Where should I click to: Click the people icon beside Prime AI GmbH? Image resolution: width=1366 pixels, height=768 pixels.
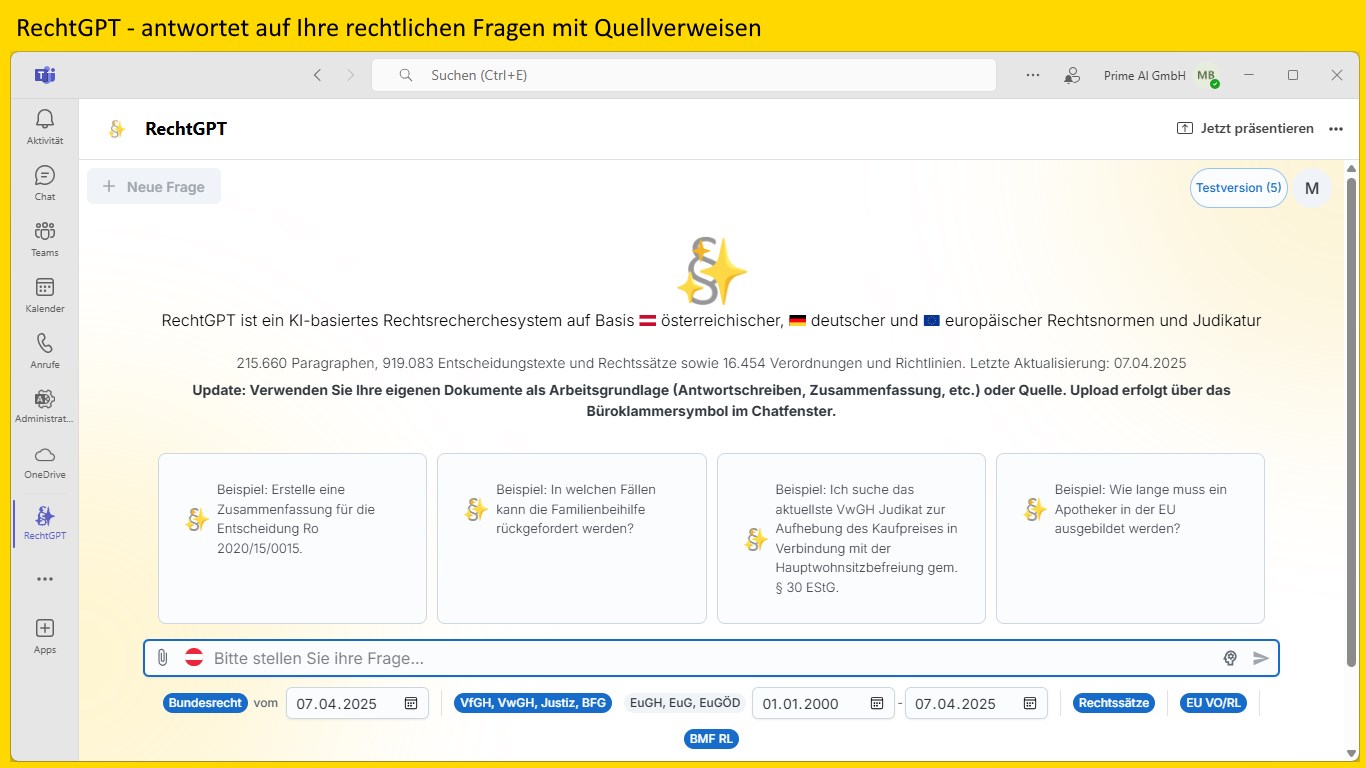[1072, 75]
